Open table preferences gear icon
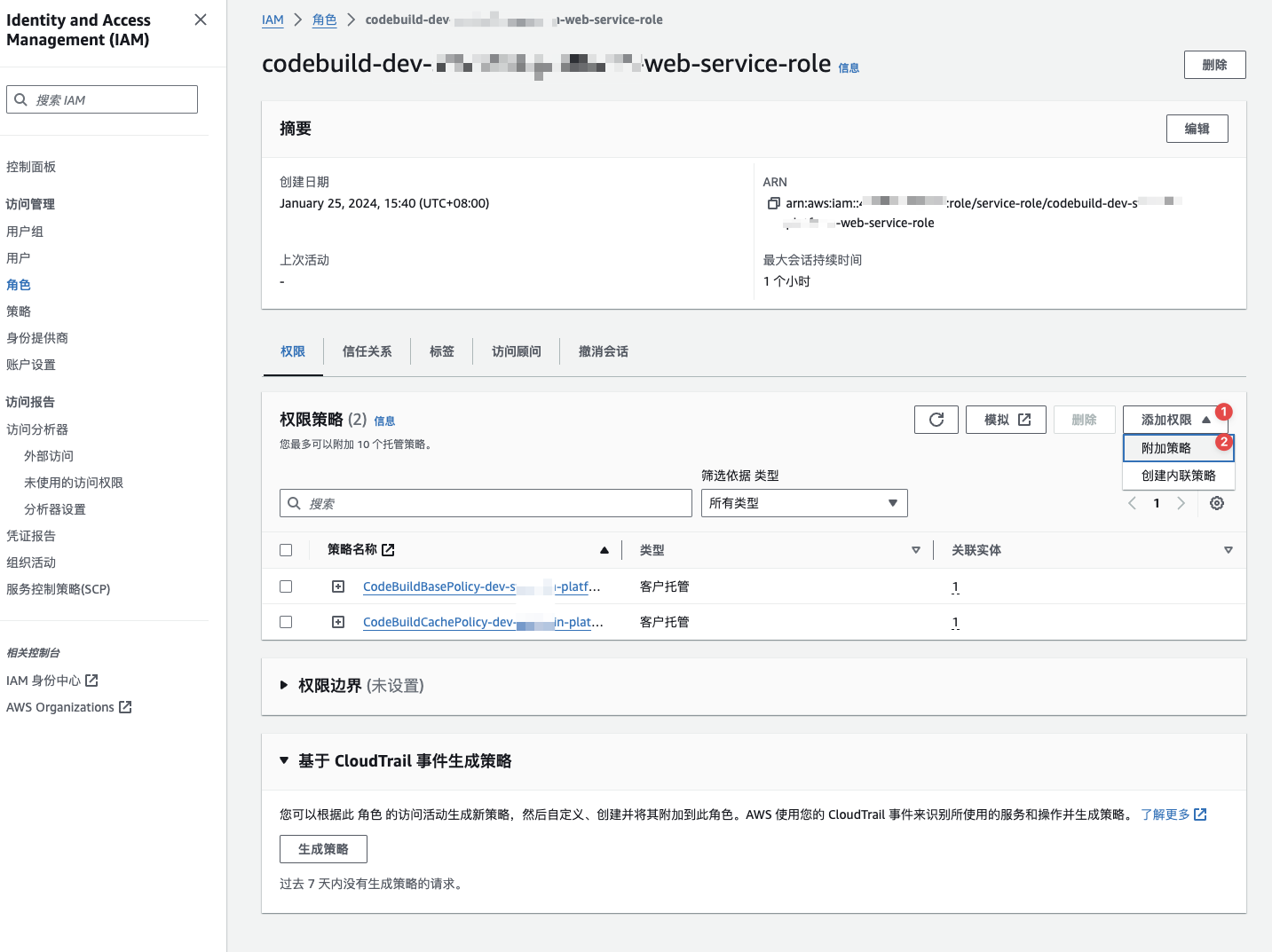The height and width of the screenshot is (952, 1272). coord(1217,503)
